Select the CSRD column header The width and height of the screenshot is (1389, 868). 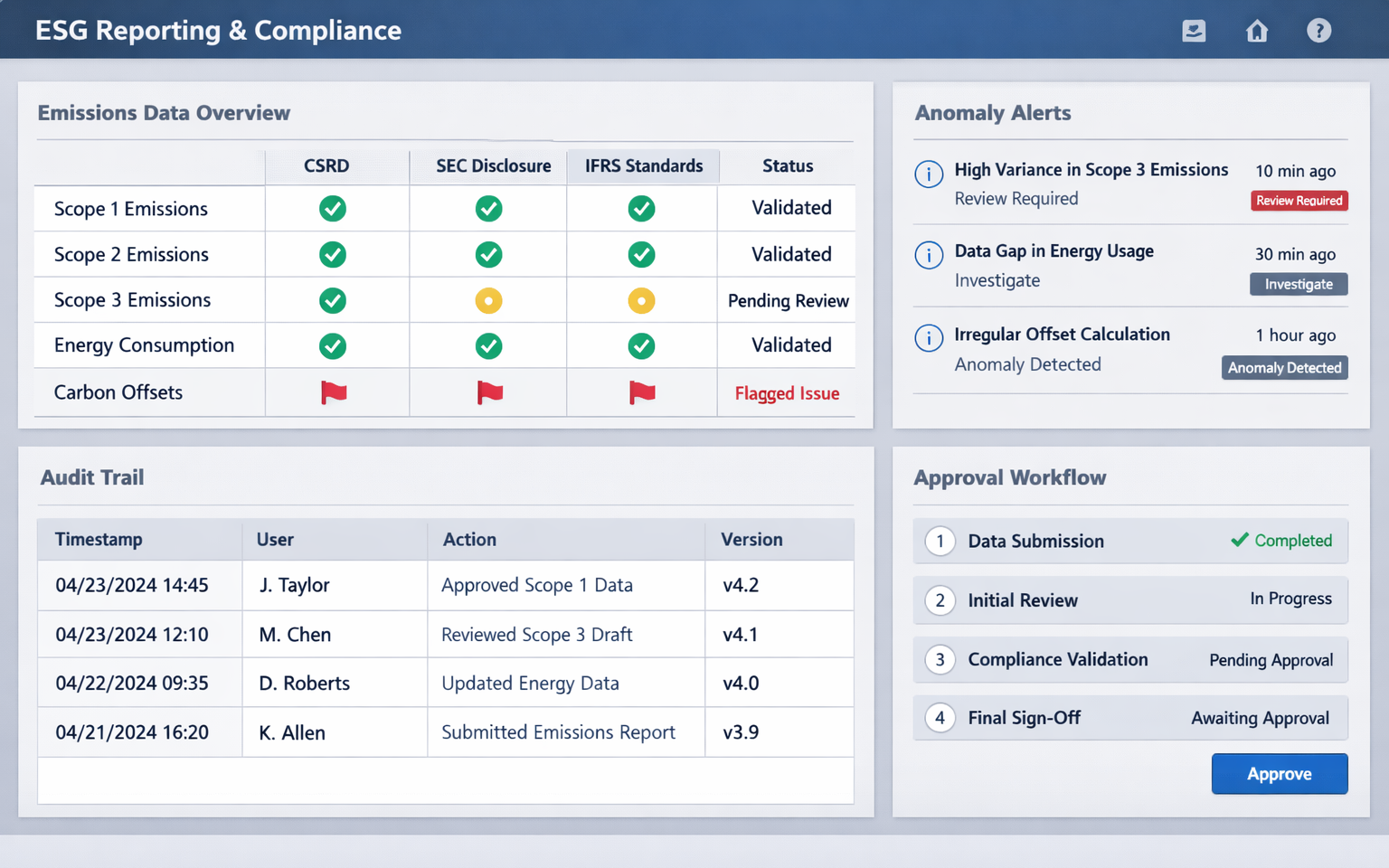326,165
